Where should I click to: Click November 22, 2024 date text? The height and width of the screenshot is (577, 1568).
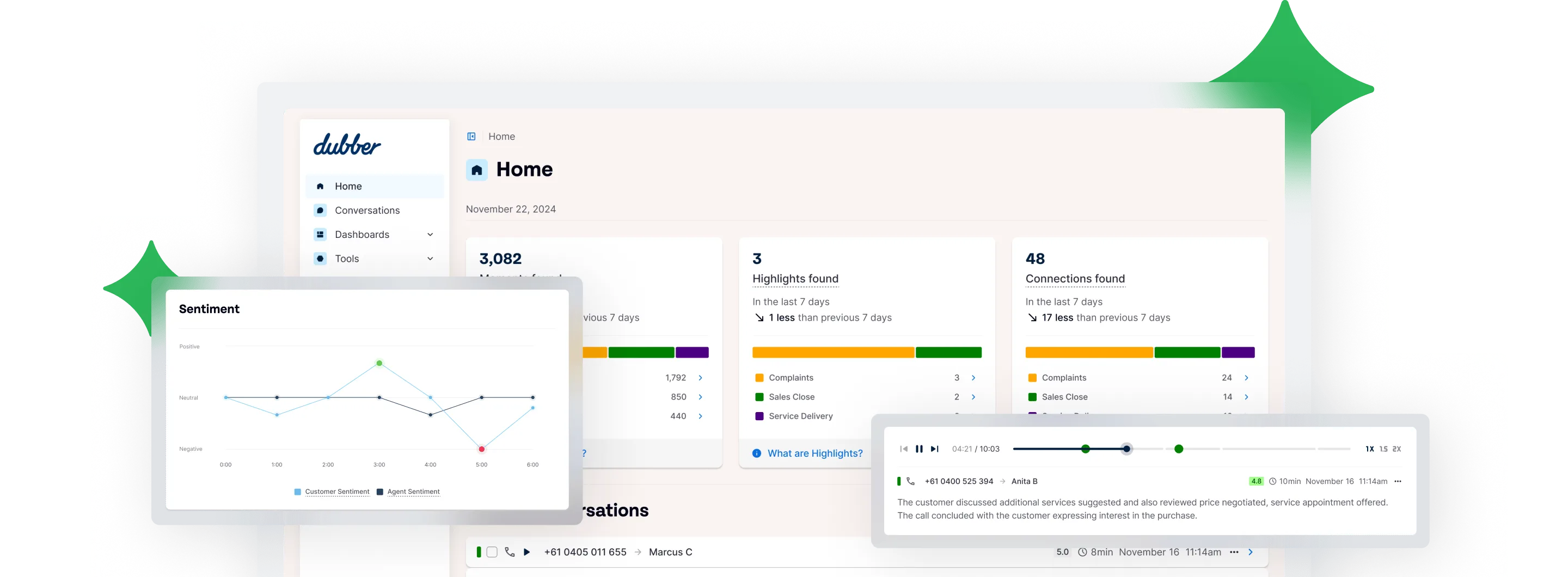coord(511,210)
